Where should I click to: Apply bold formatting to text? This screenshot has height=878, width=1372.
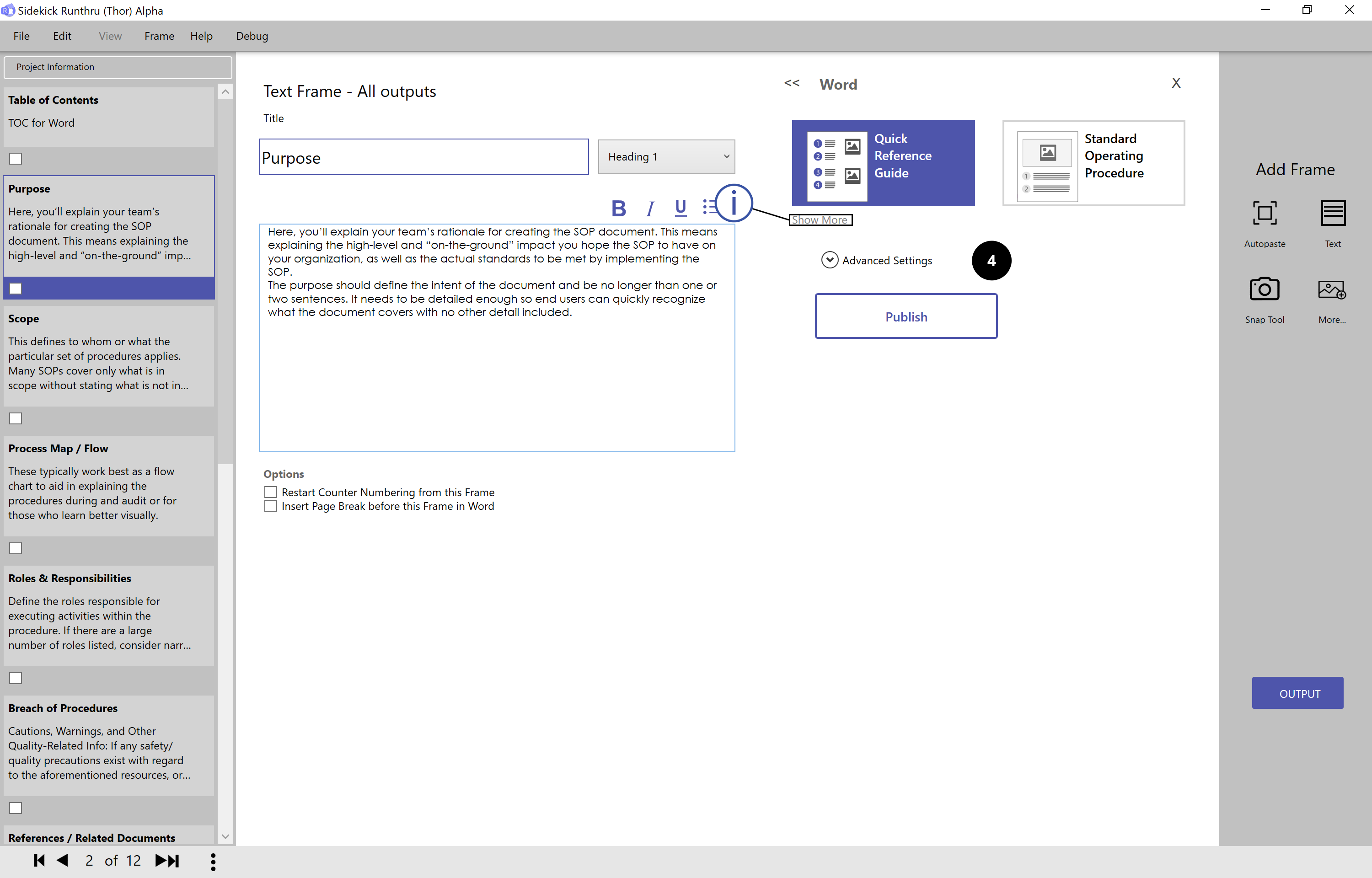[x=618, y=208]
